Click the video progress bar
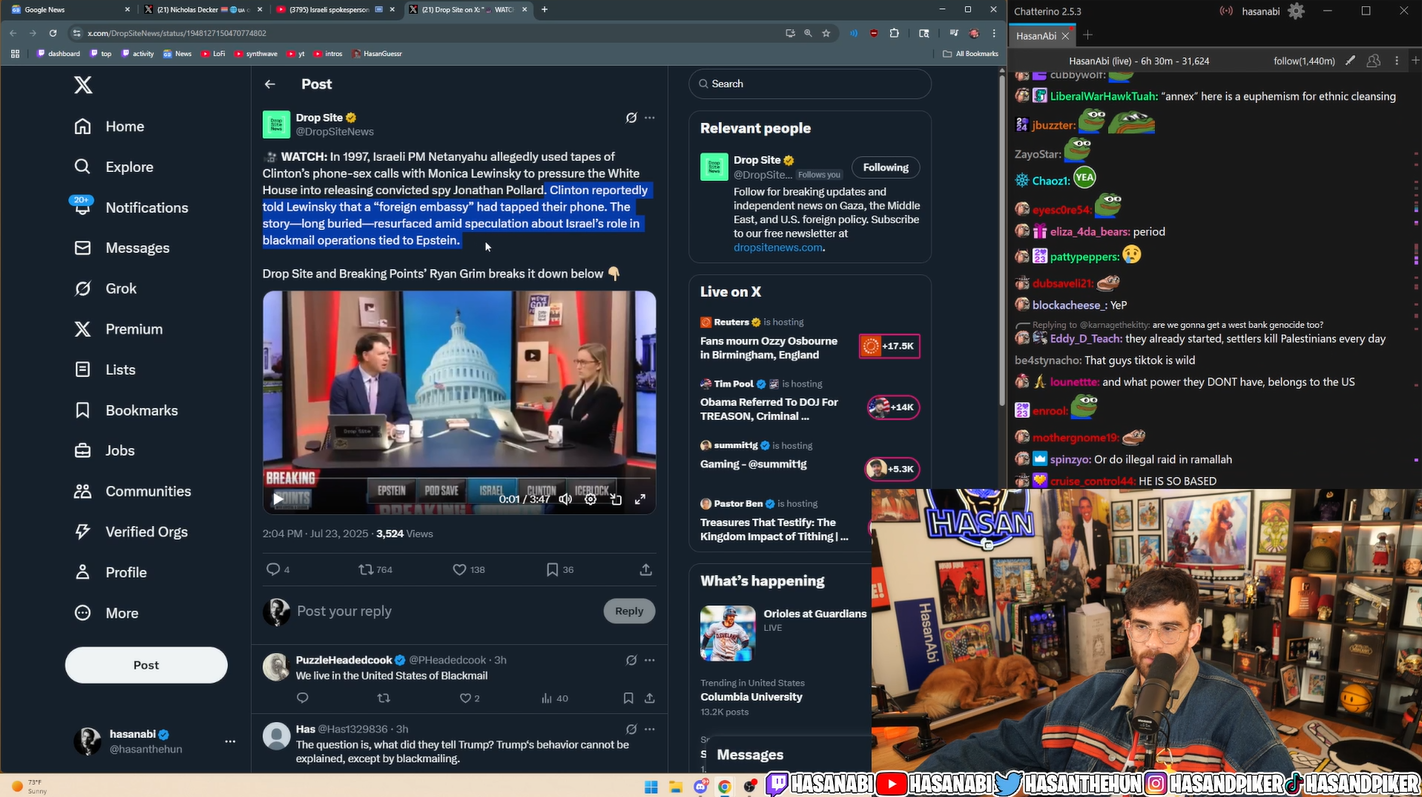The image size is (1422, 797). coord(459,479)
